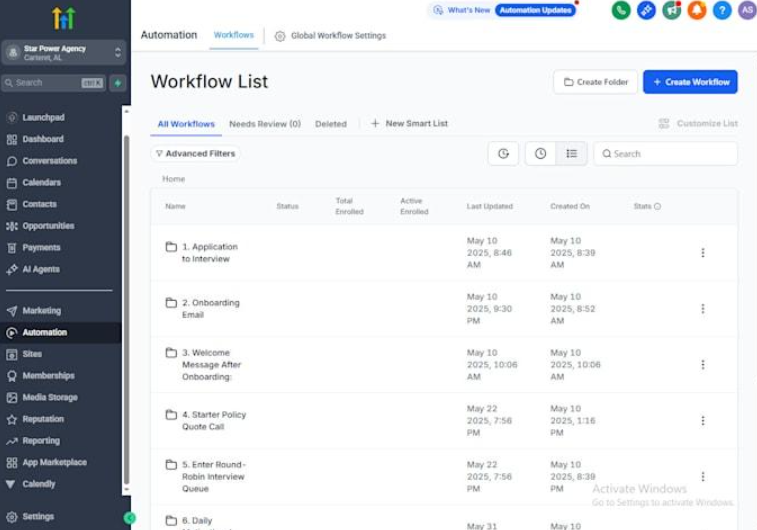Open Reputation in the sidebar

(43, 419)
